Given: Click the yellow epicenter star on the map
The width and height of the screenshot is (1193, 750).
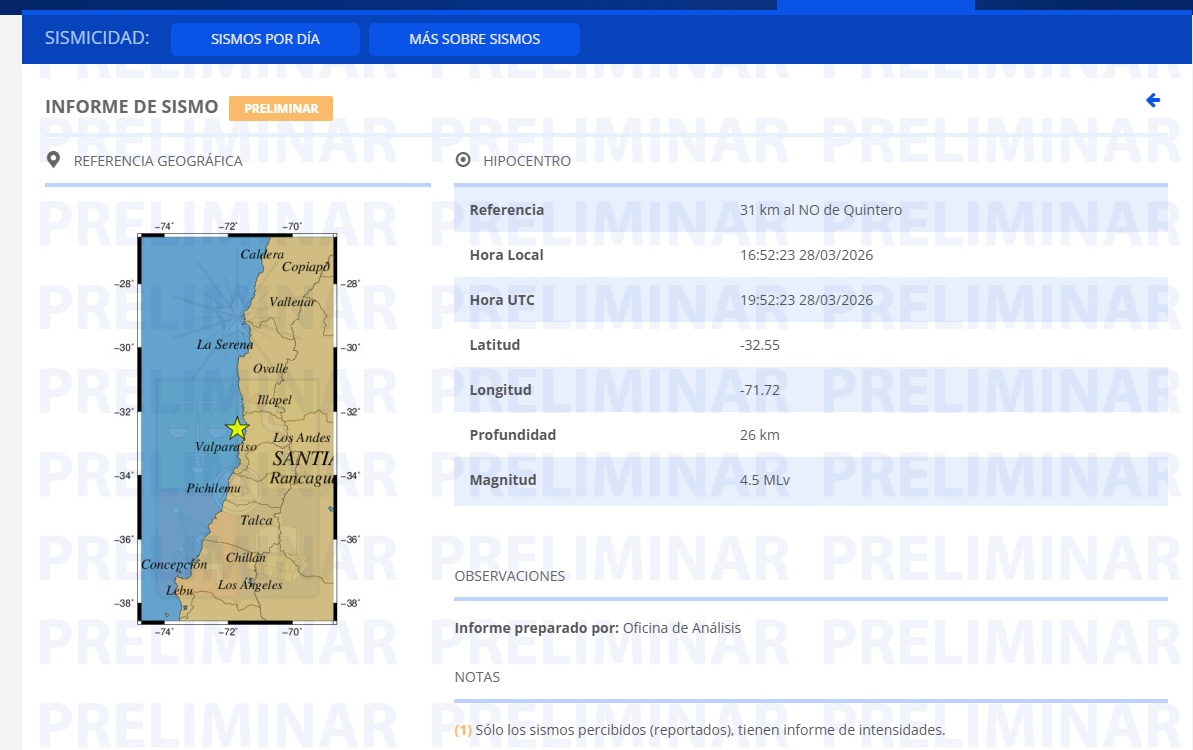Looking at the screenshot, I should click(x=236, y=428).
